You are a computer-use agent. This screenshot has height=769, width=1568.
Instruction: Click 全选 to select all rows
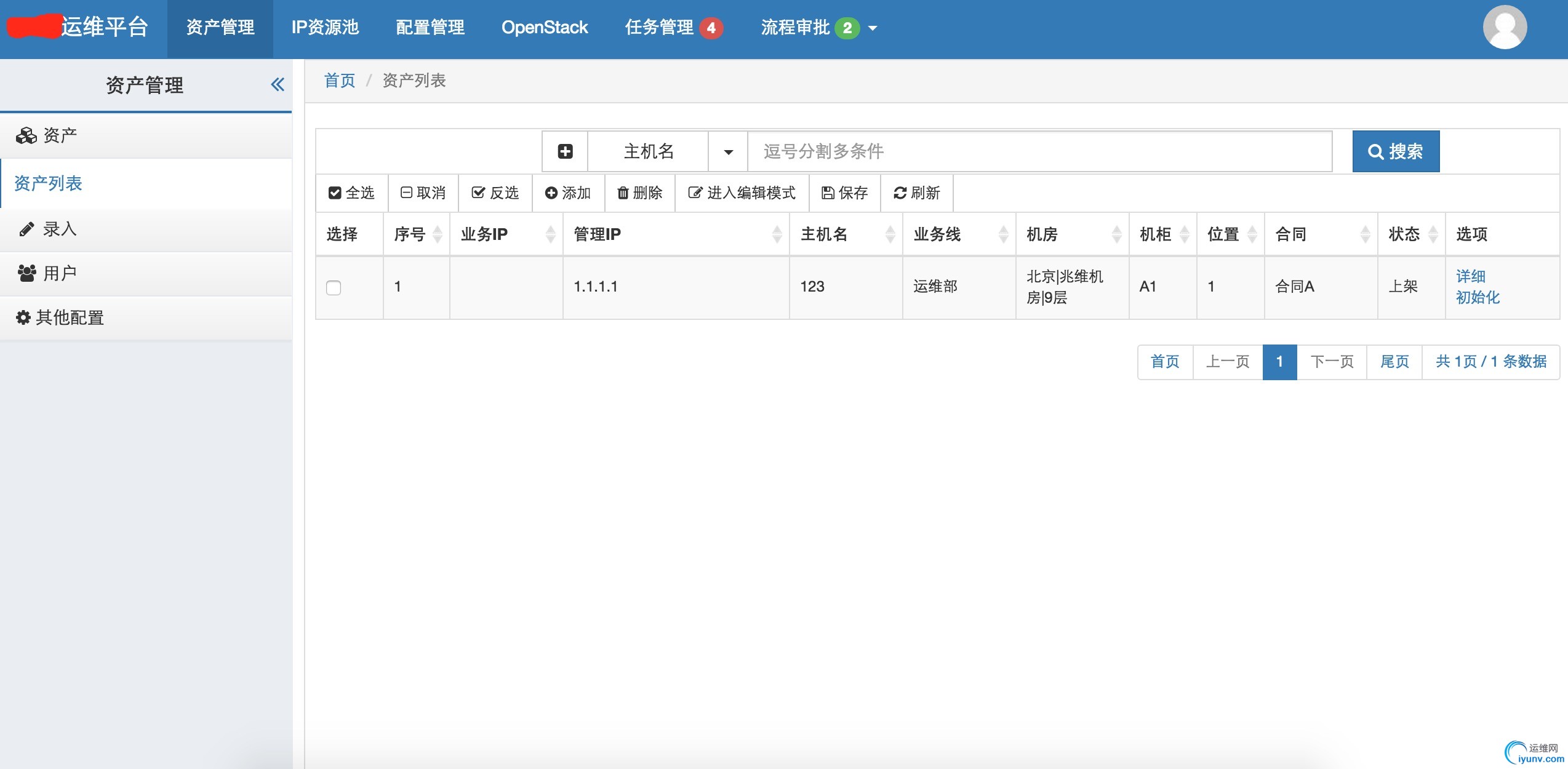tap(351, 193)
